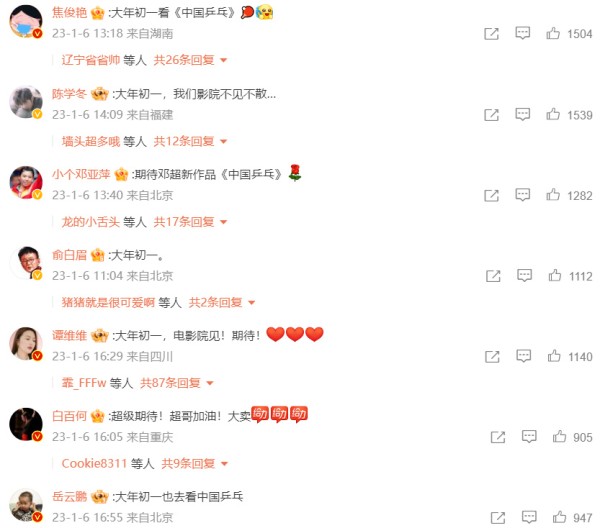Viewport: 600px width, 528px height.
Task: Click reply icon on 焦俊艳's comment
Action: (522, 33)
